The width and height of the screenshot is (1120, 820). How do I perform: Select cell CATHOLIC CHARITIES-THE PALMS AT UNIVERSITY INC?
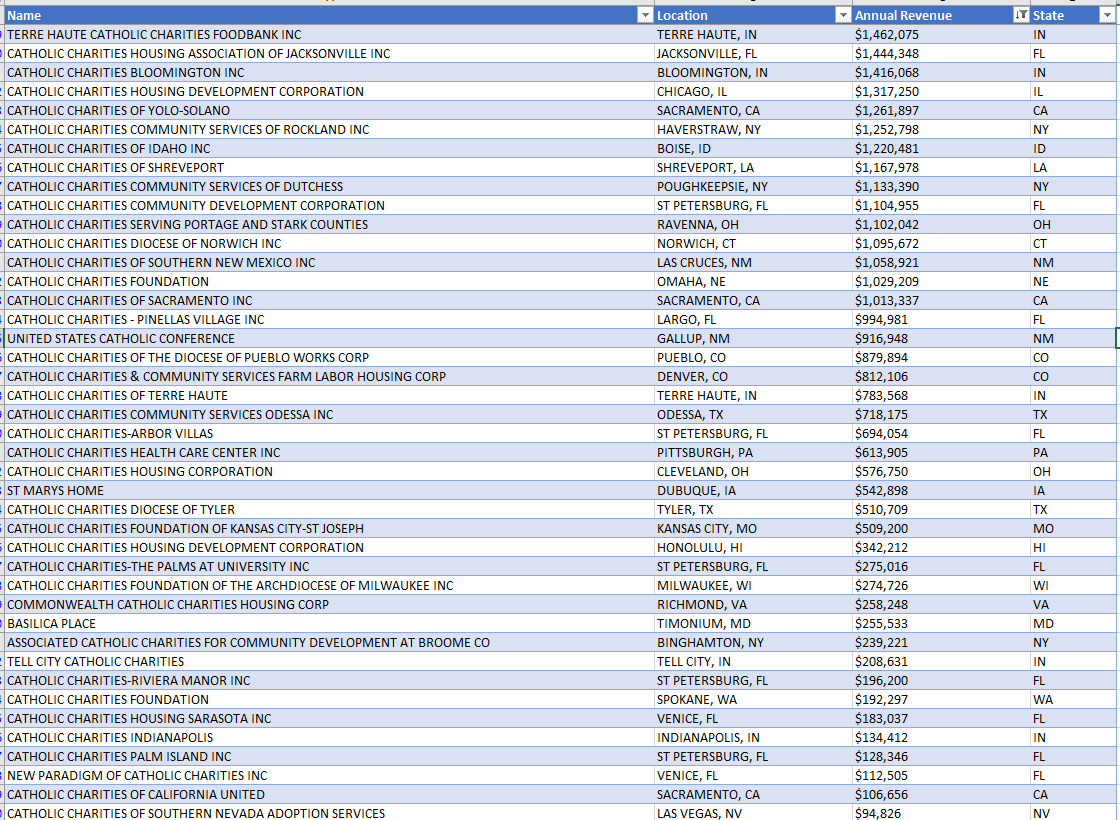[x=329, y=566]
